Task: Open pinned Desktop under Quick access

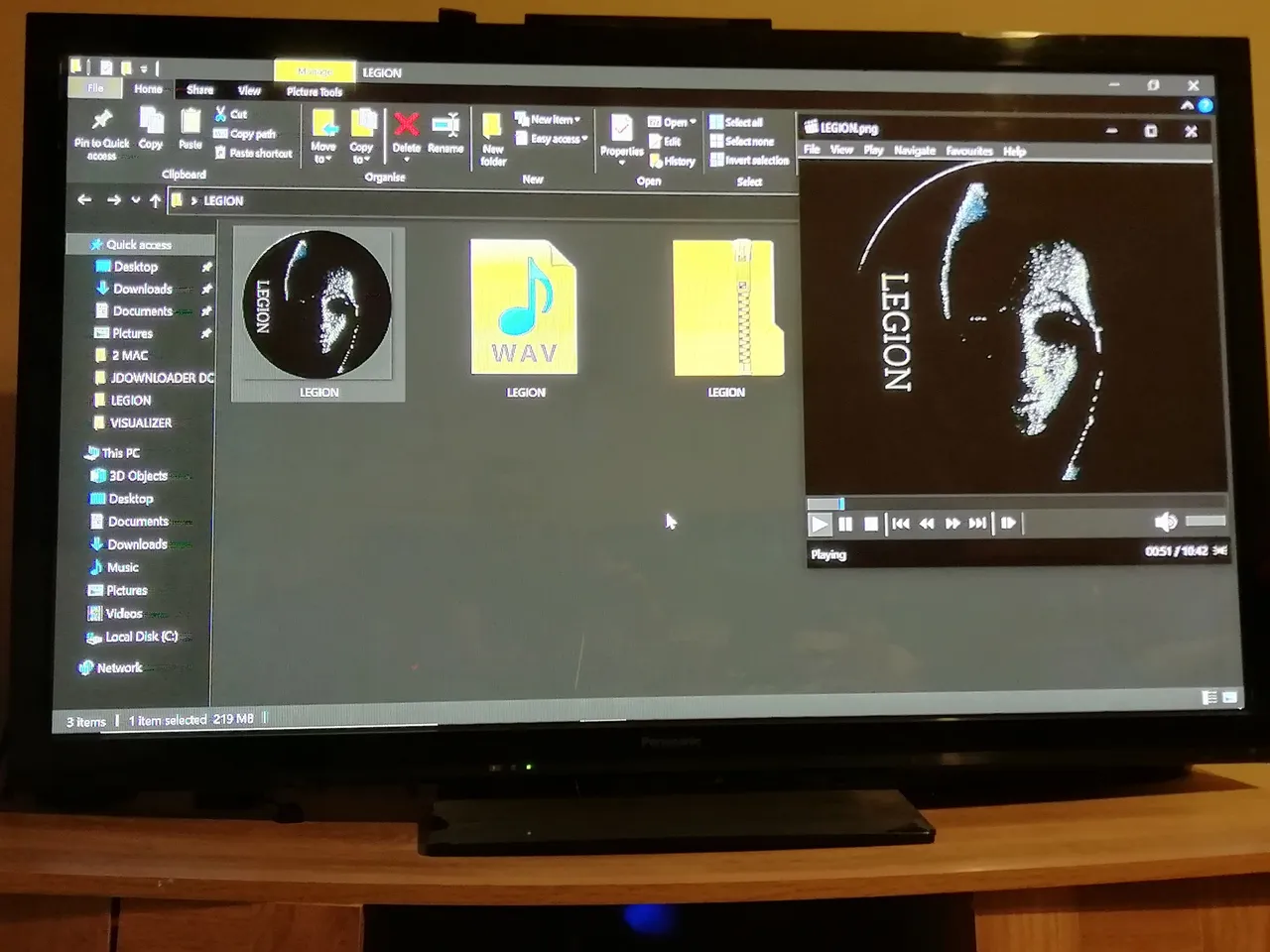Action: (x=136, y=267)
